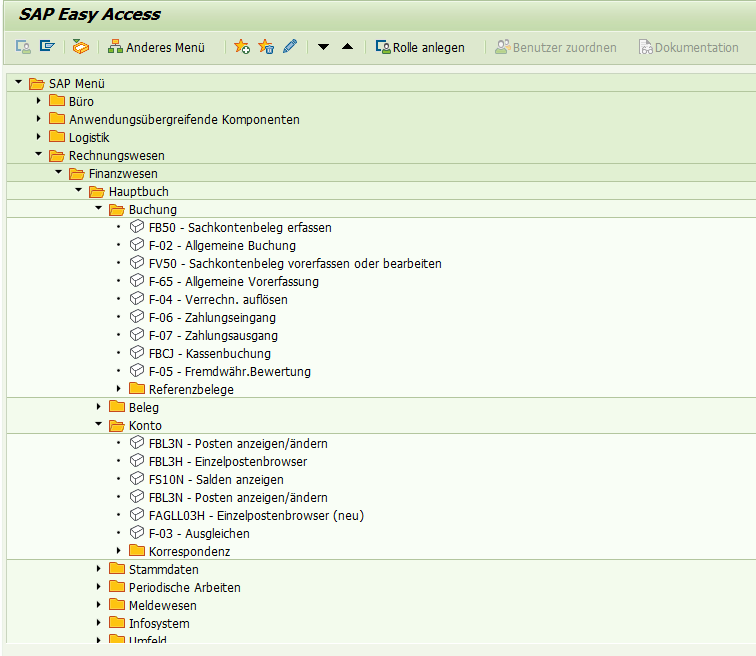
Task: Select F-03 - Ausgleichen
Action: pyautogui.click(x=199, y=534)
